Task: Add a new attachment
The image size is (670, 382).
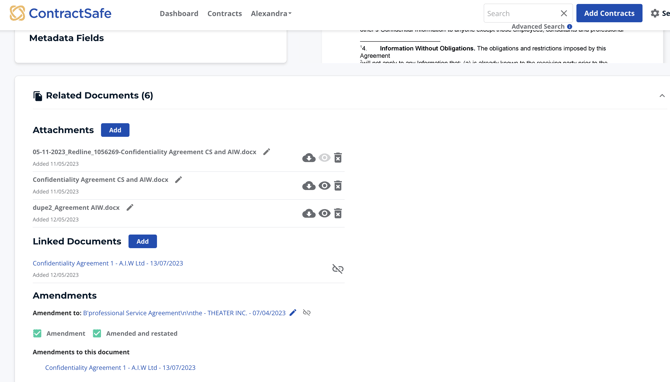Action: tap(115, 130)
